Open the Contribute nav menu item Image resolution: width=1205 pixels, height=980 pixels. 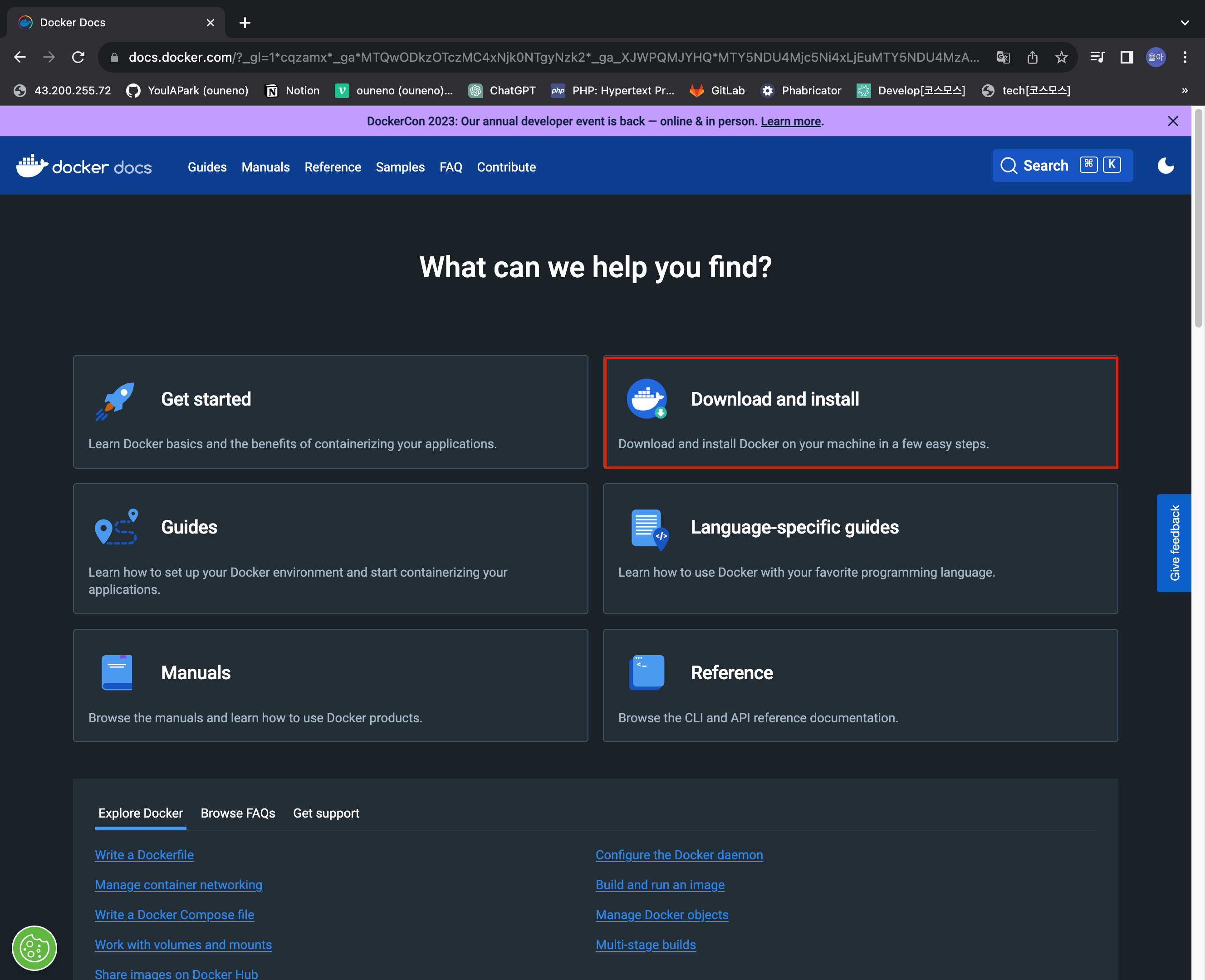[506, 167]
